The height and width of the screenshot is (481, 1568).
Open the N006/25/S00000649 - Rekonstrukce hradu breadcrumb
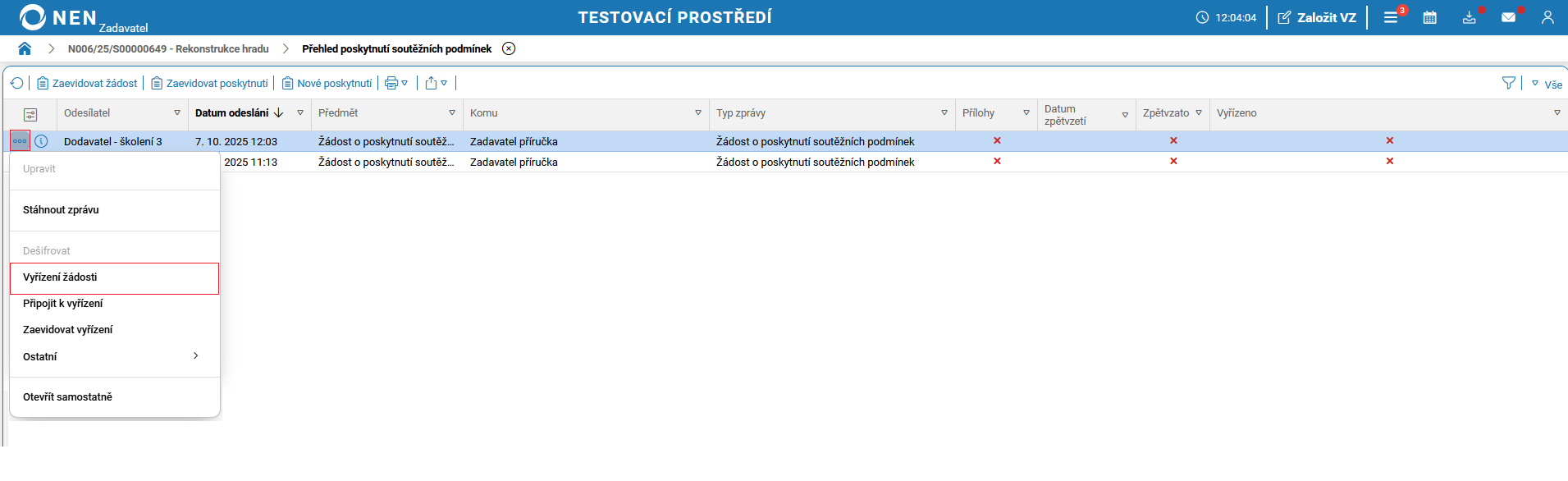168,48
